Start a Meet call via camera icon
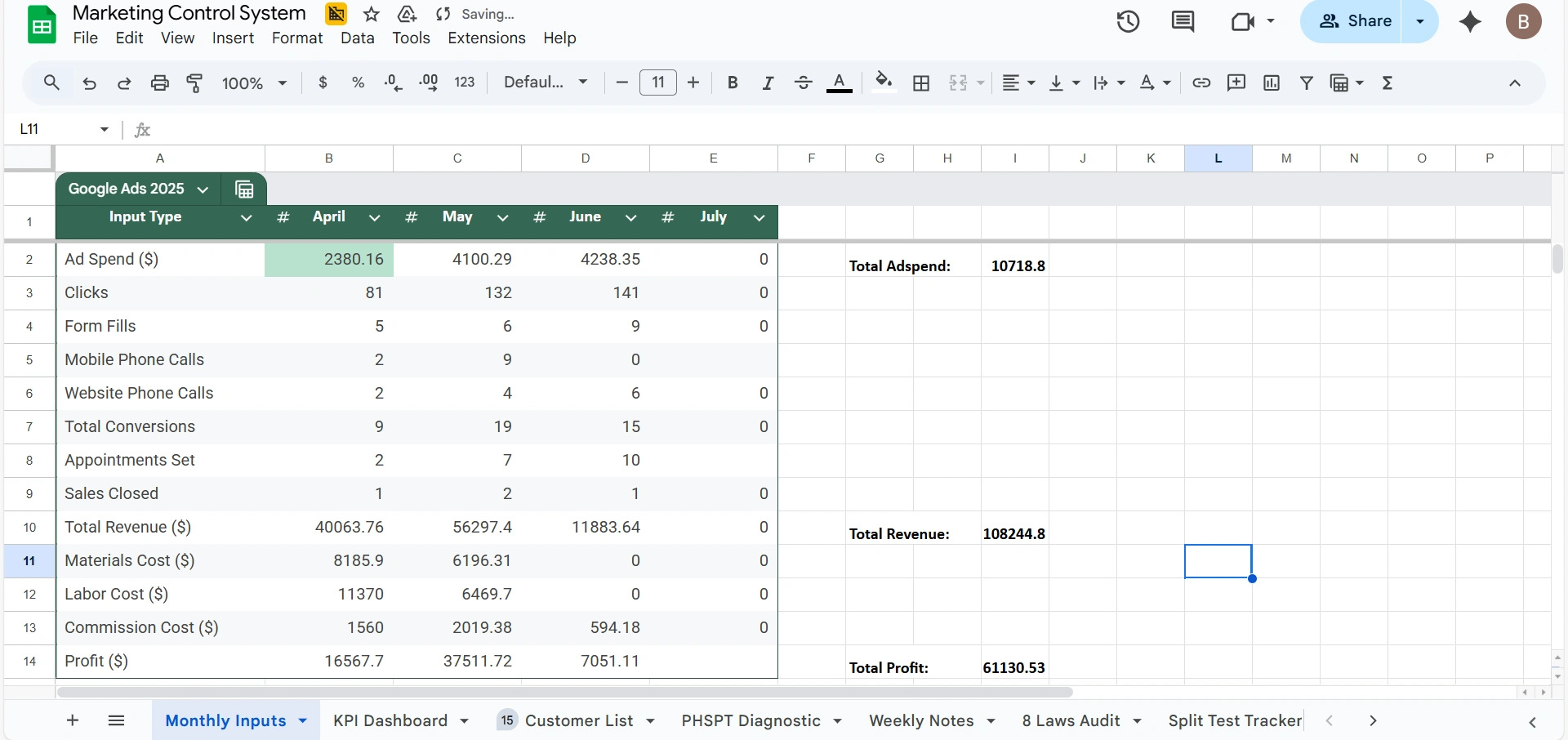Image resolution: width=1568 pixels, height=740 pixels. (x=1242, y=21)
